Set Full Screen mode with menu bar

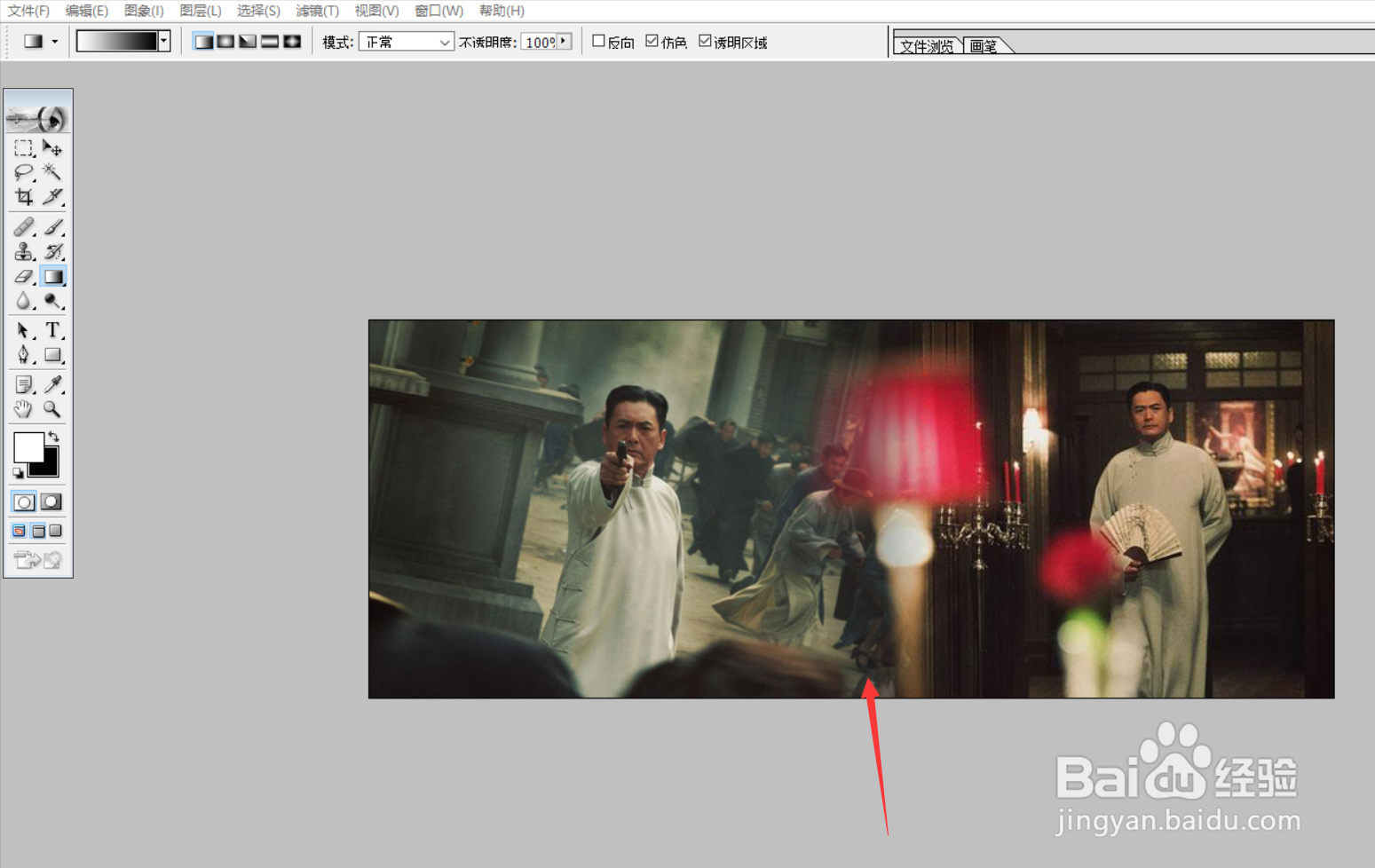click(38, 531)
